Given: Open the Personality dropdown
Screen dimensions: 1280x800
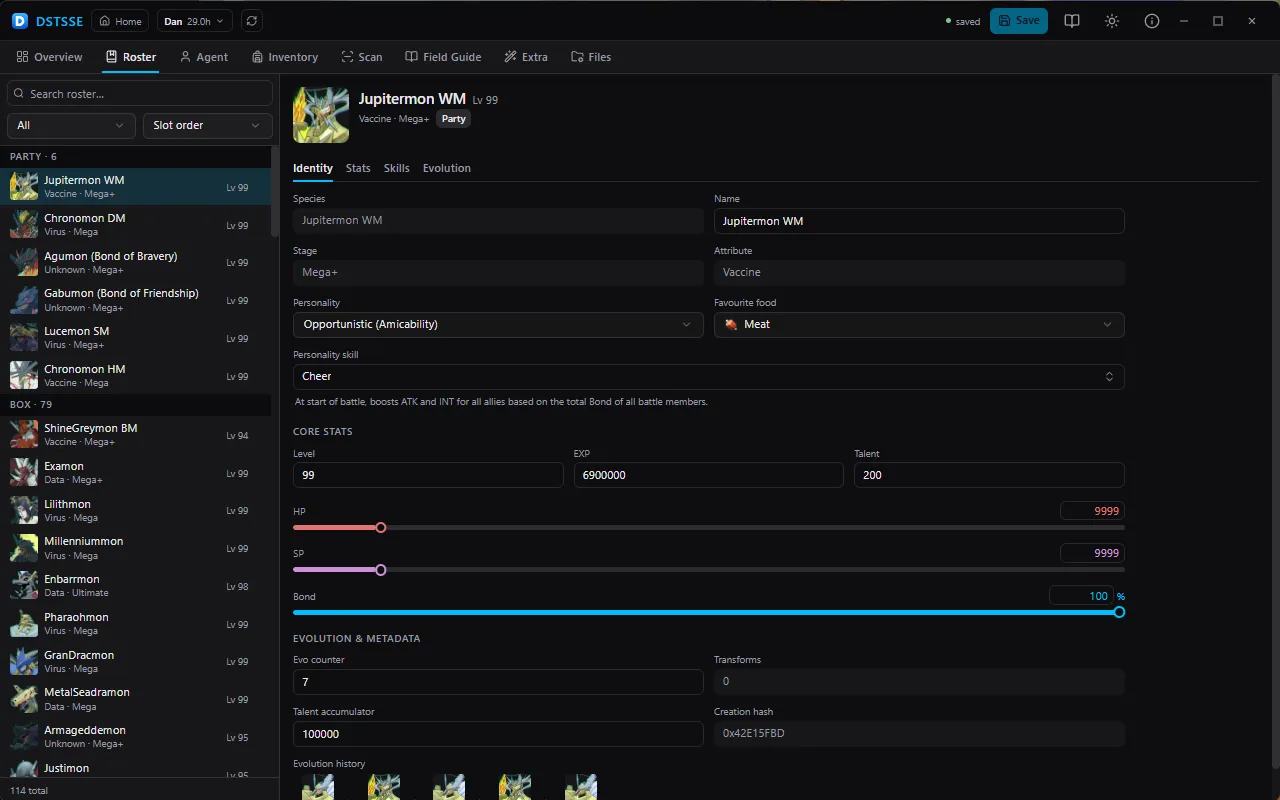Looking at the screenshot, I should [498, 325].
